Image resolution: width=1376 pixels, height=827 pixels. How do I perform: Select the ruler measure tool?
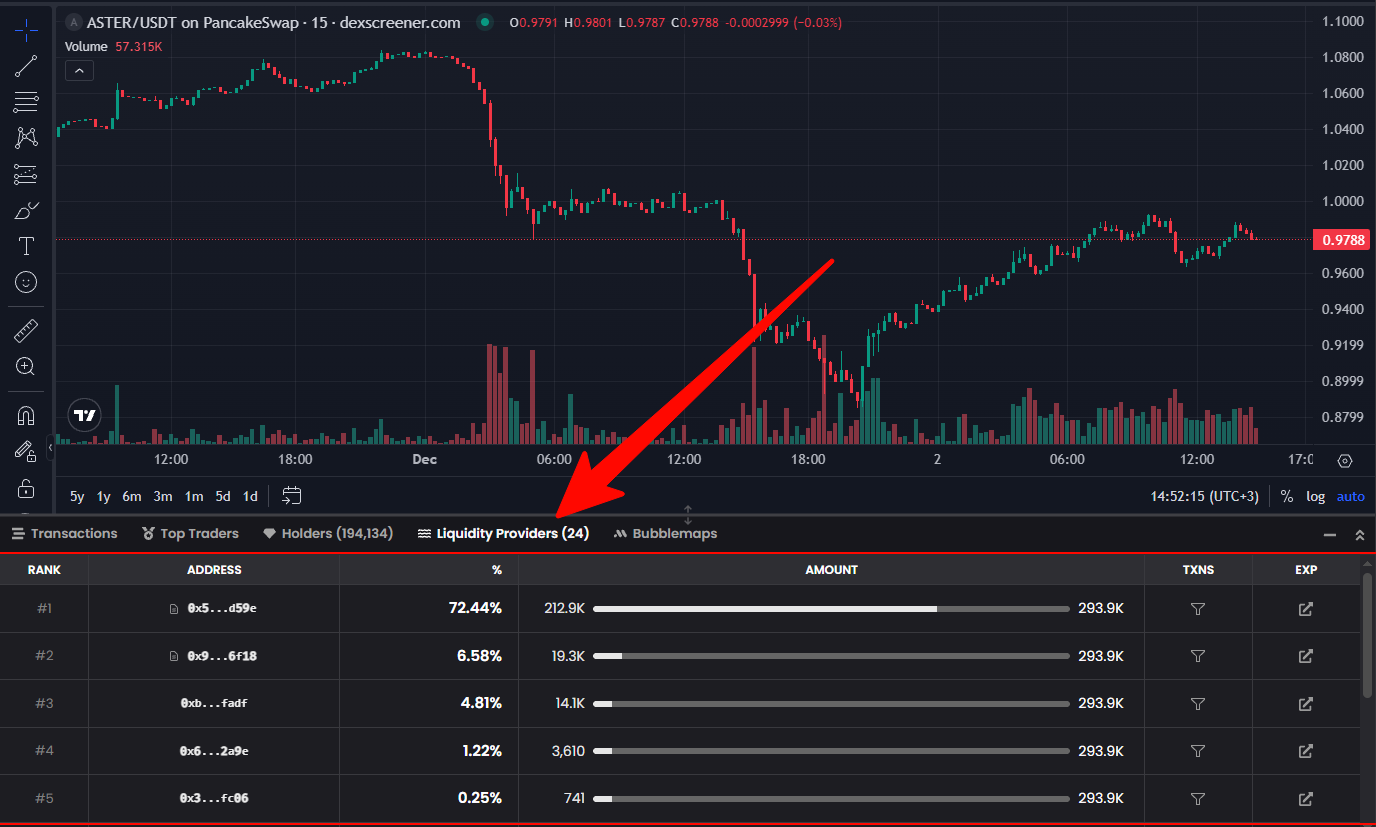26,330
